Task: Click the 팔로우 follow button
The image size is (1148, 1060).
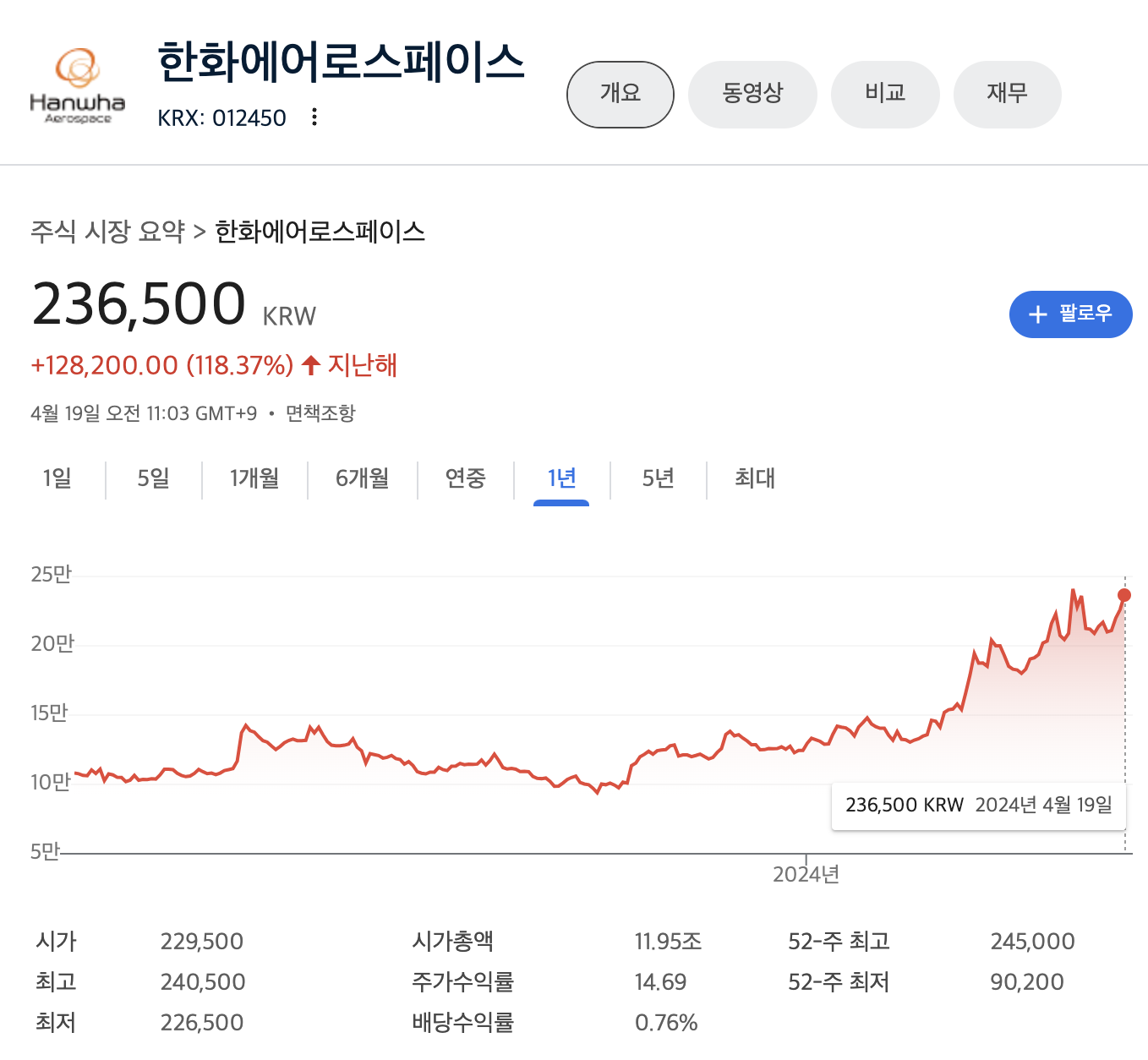Action: point(1070,314)
